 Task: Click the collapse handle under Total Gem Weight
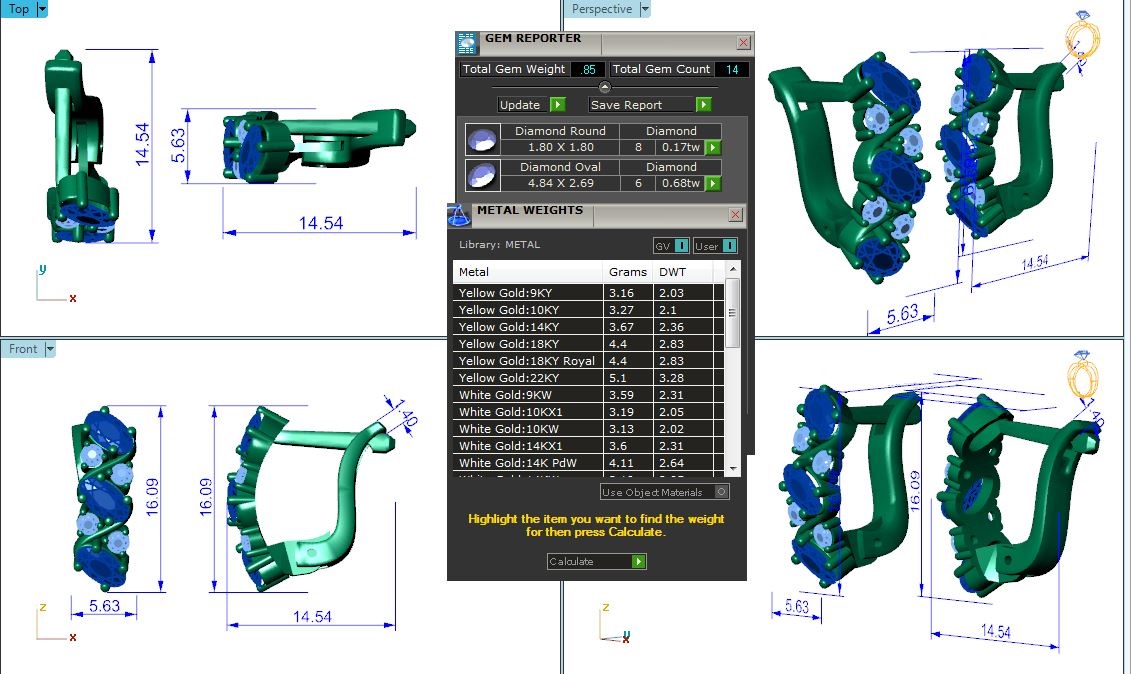click(604, 87)
